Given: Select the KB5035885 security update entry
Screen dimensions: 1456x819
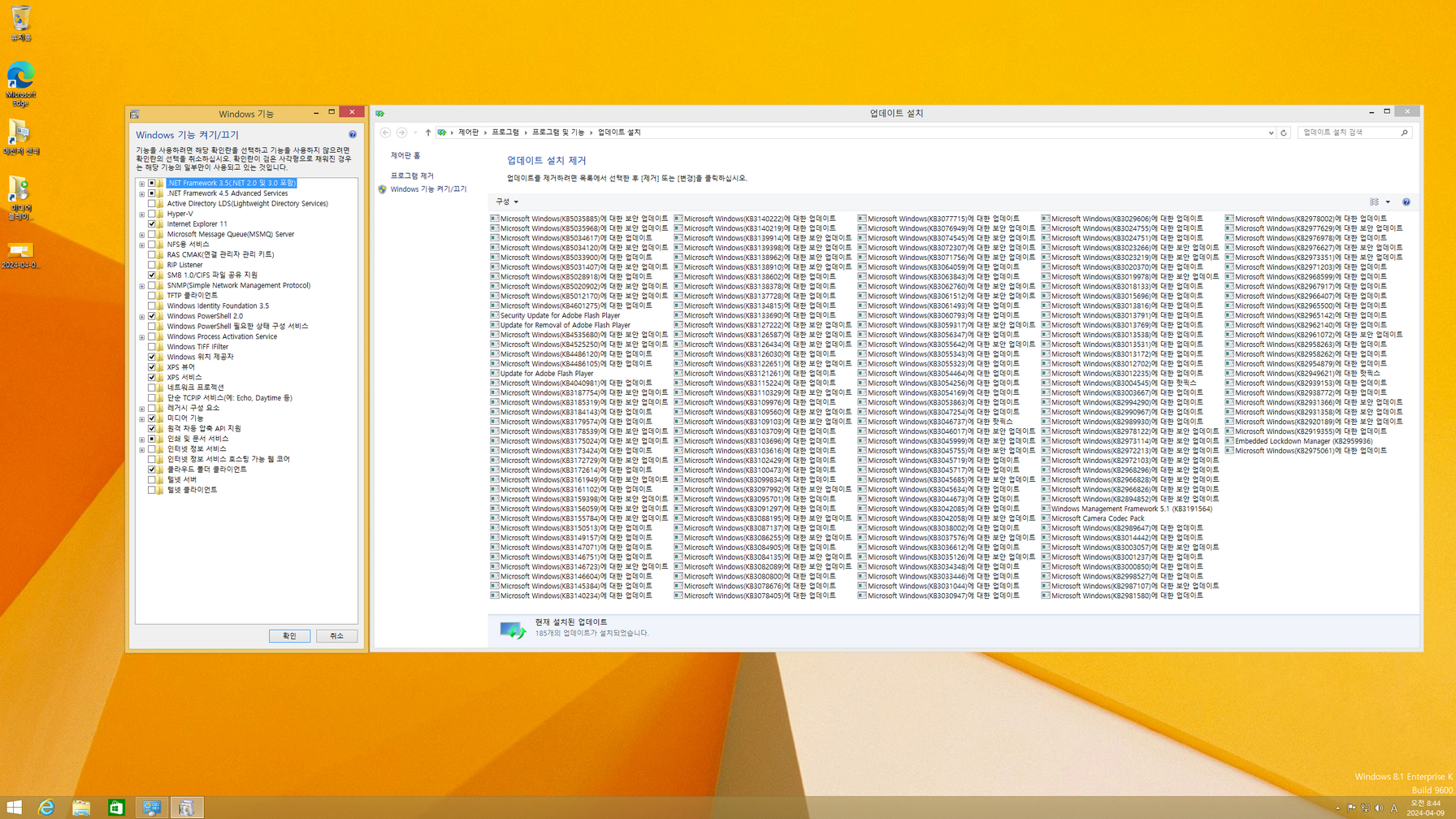Looking at the screenshot, I should pos(579,219).
